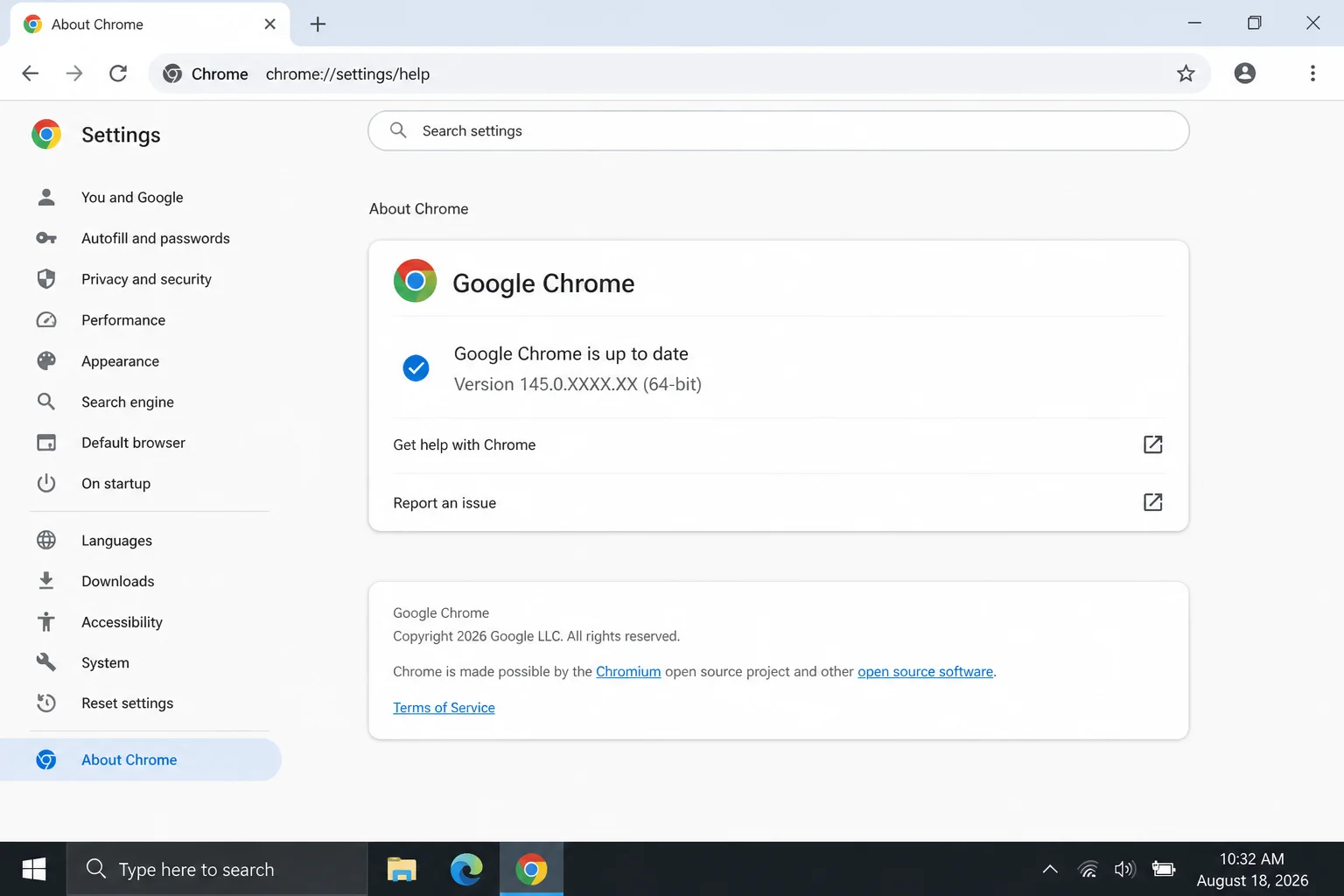Open a new tab with the plus button
This screenshot has width=1344, height=896.
(318, 24)
